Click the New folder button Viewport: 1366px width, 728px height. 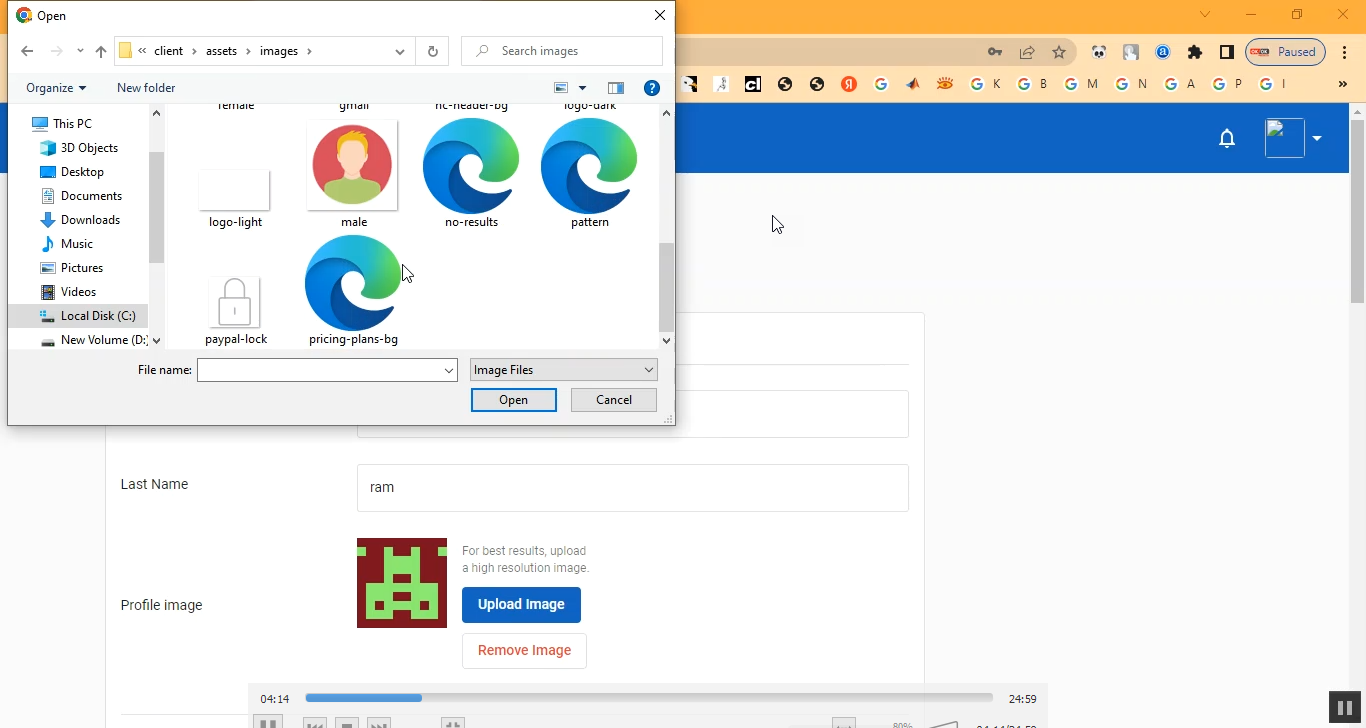click(146, 88)
